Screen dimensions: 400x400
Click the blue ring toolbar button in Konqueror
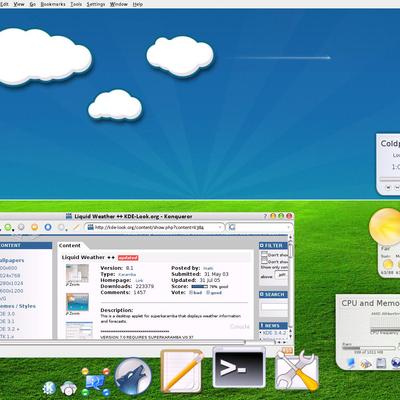point(48,227)
